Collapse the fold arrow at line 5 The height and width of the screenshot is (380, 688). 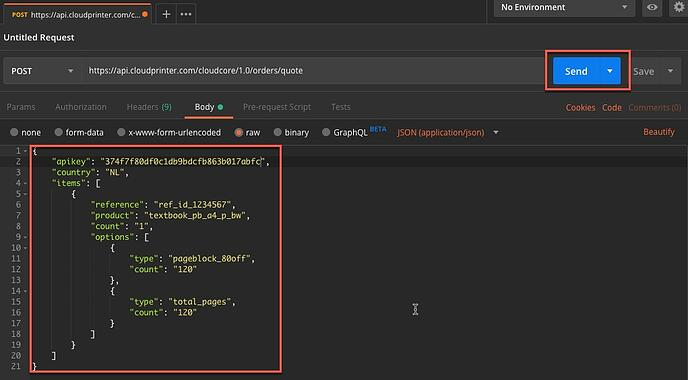point(25,194)
